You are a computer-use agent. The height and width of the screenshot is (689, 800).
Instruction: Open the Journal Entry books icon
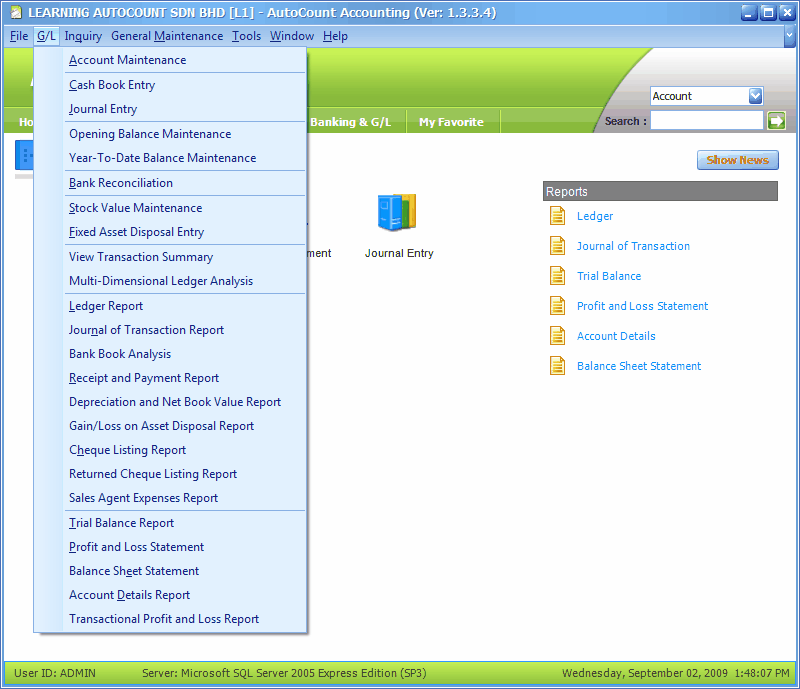click(x=397, y=212)
